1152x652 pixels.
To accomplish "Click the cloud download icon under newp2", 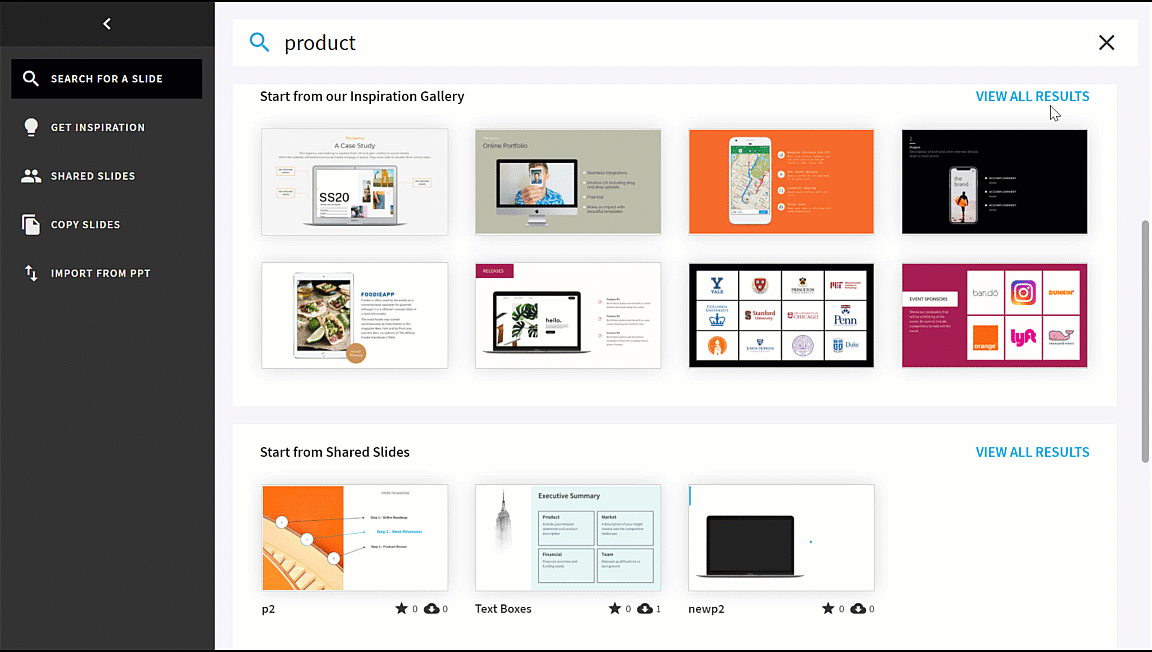I will (858, 609).
